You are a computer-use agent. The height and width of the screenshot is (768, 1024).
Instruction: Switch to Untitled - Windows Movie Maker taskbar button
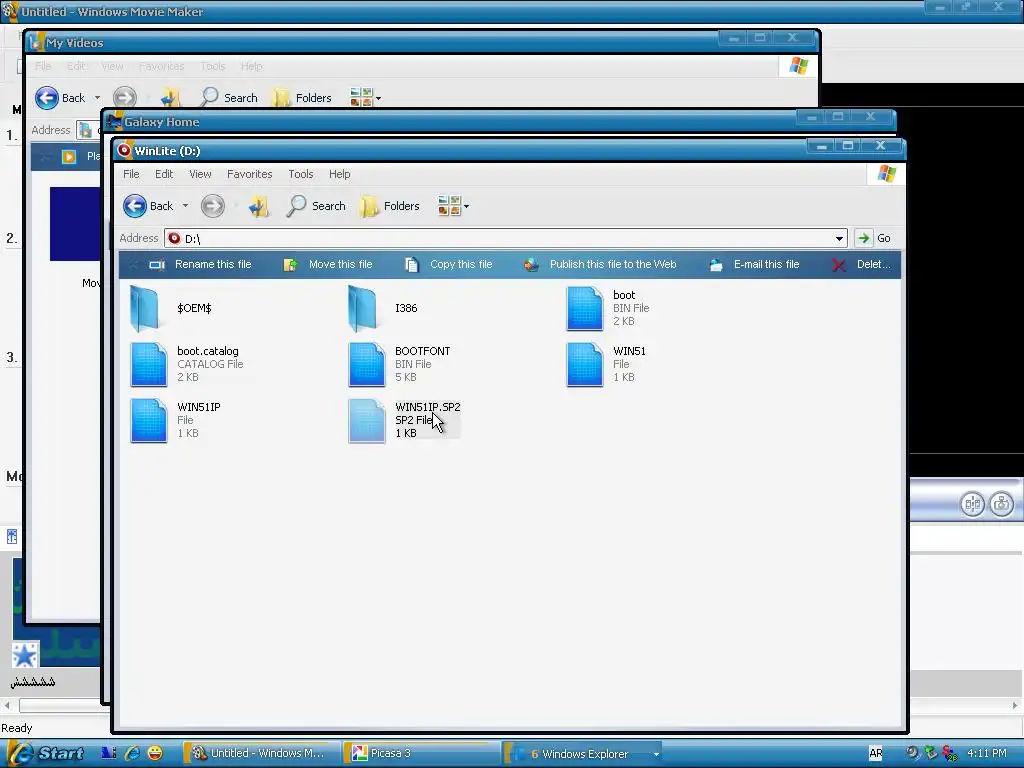coord(262,754)
